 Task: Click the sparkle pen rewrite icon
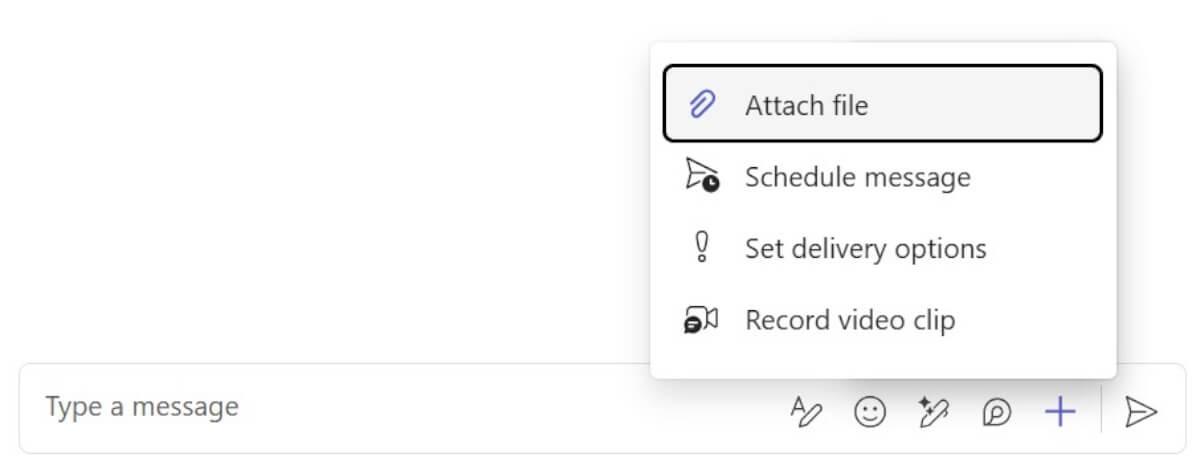click(x=933, y=411)
